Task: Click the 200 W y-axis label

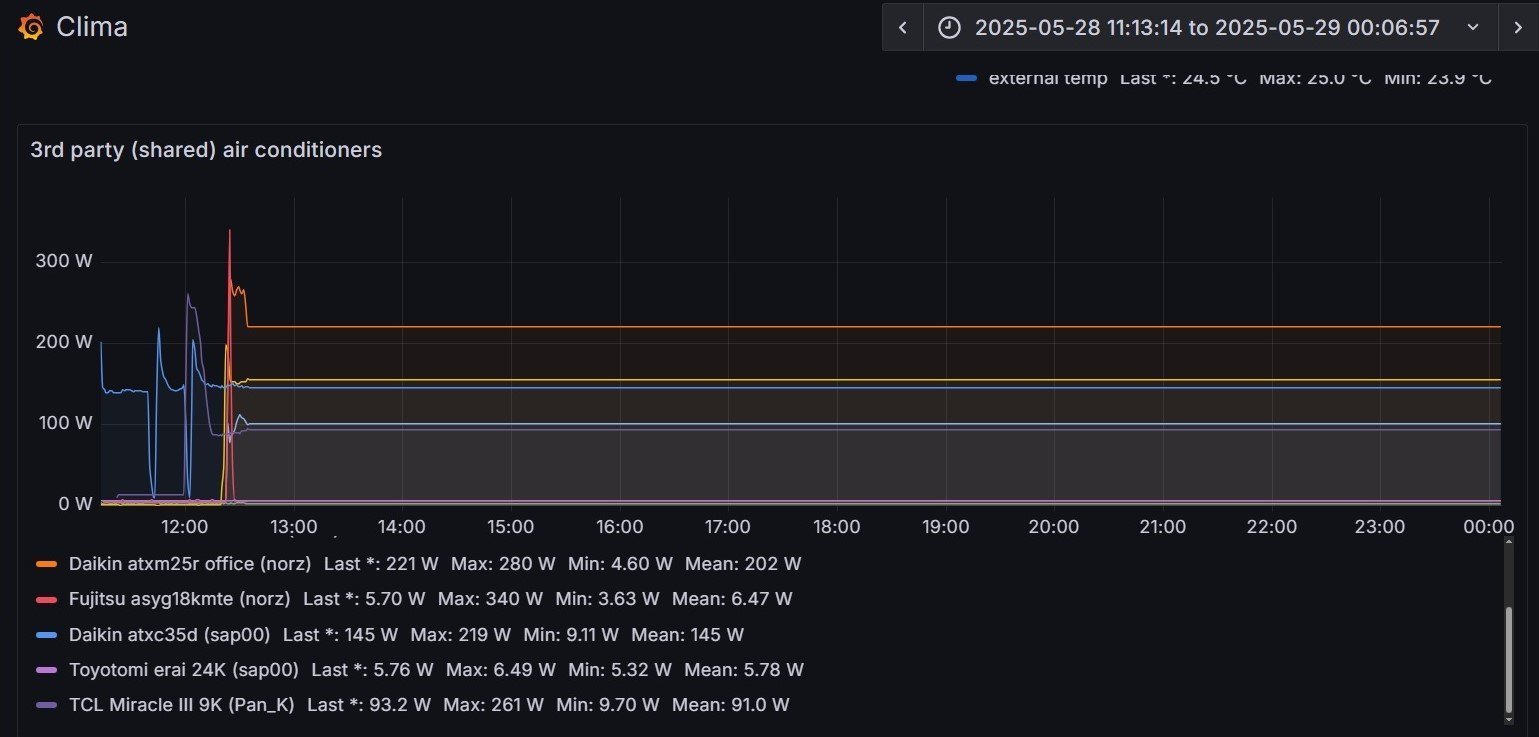Action: pos(64,341)
